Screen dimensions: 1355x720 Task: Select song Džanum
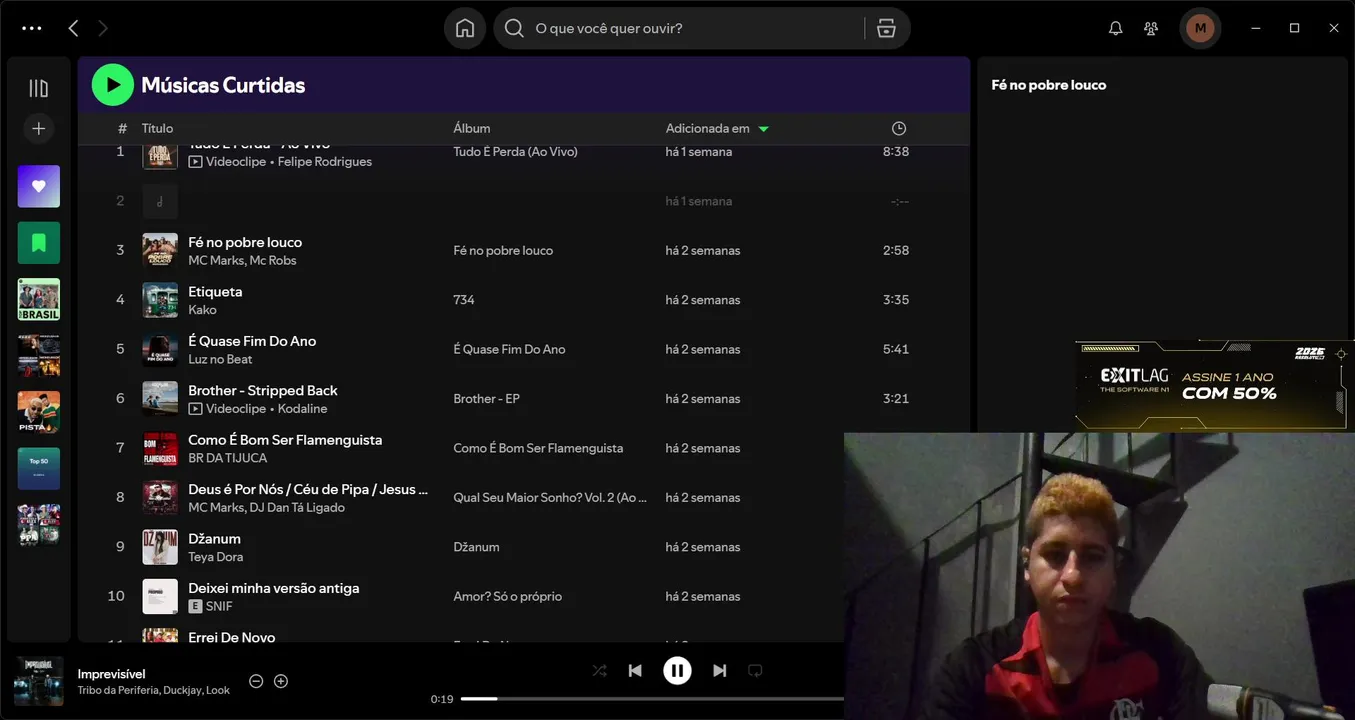pos(214,538)
